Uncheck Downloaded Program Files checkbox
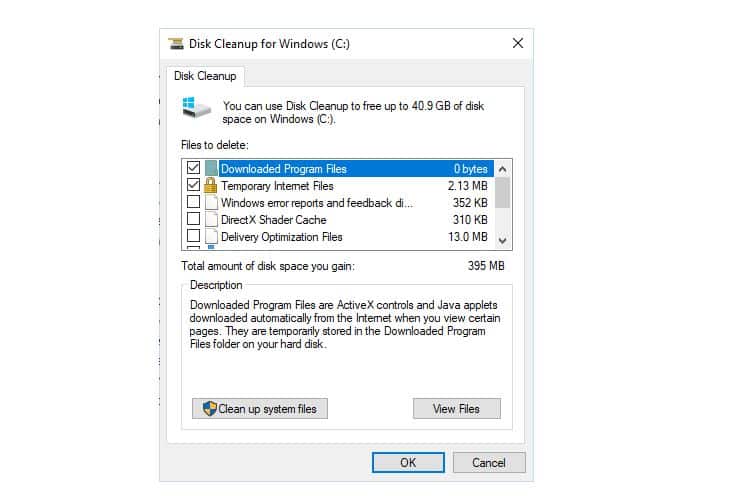Image resolution: width=736 pixels, height=496 pixels. (x=193, y=168)
